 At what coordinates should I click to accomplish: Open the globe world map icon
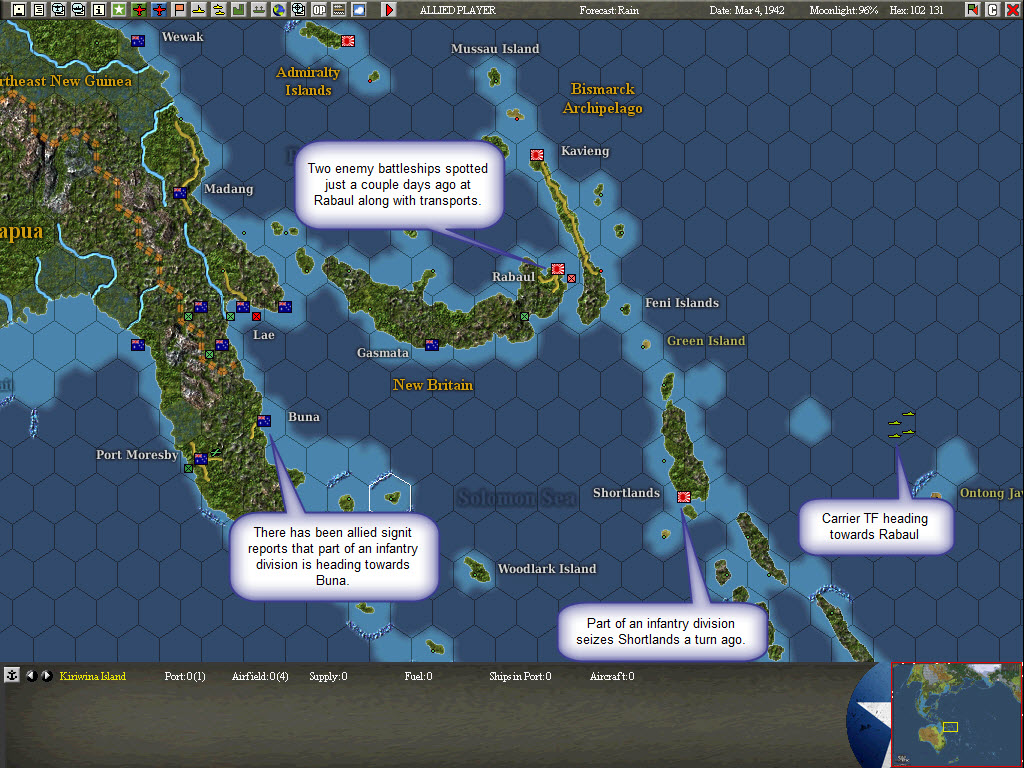[x=279, y=10]
